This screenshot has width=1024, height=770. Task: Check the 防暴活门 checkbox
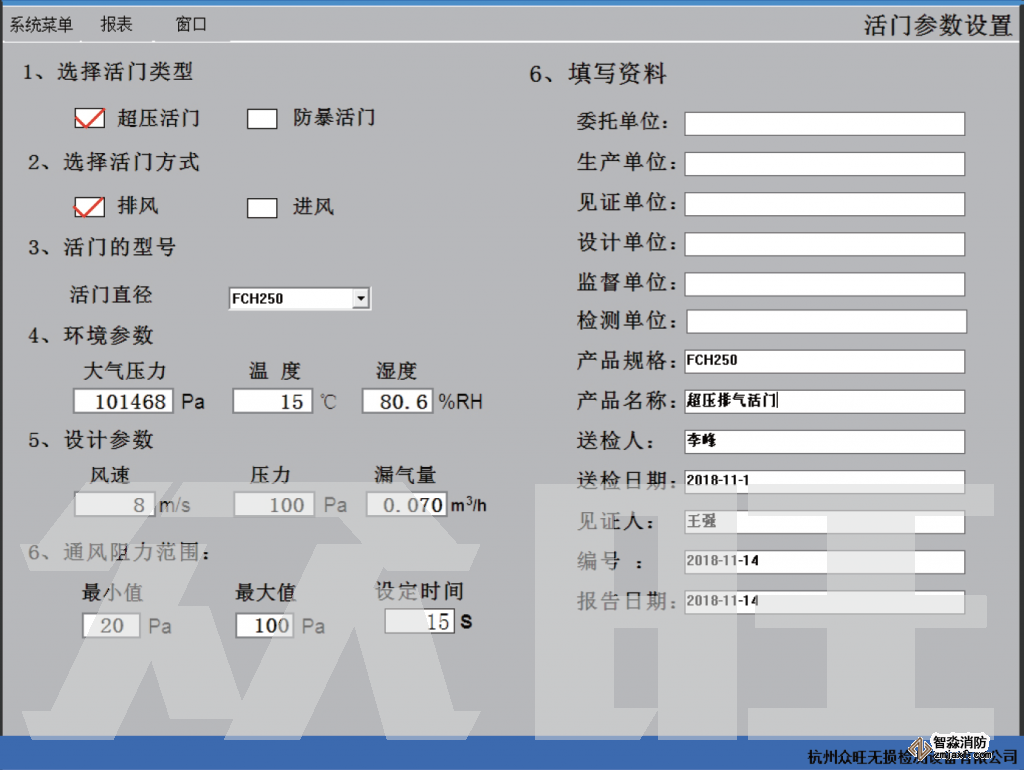coord(262,119)
